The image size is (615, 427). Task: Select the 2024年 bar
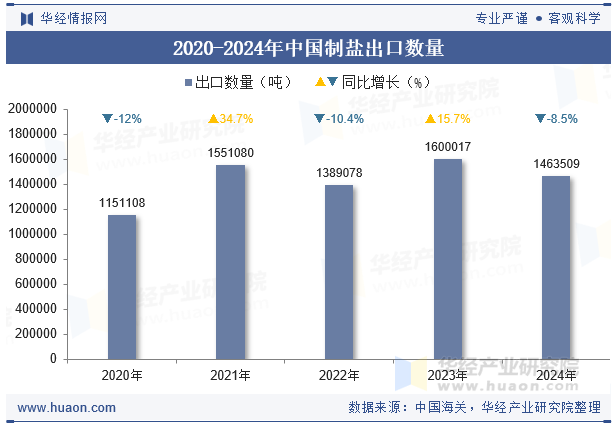[556, 267]
